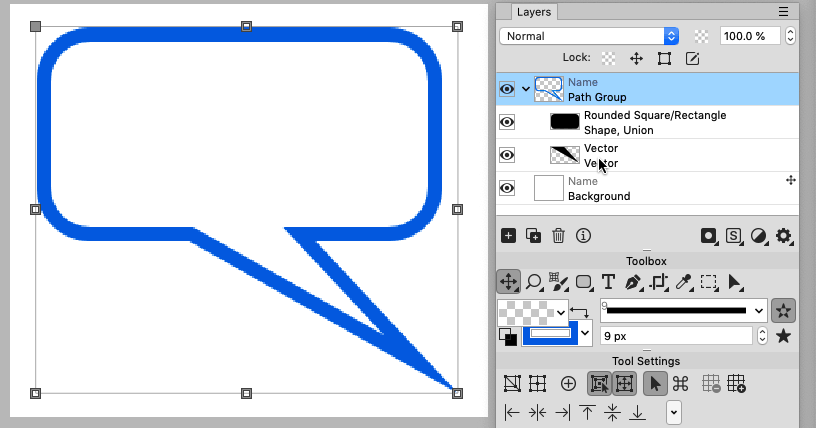This screenshot has height=428, width=816.
Task: Click the checkered opacity icon
Action: point(701,36)
